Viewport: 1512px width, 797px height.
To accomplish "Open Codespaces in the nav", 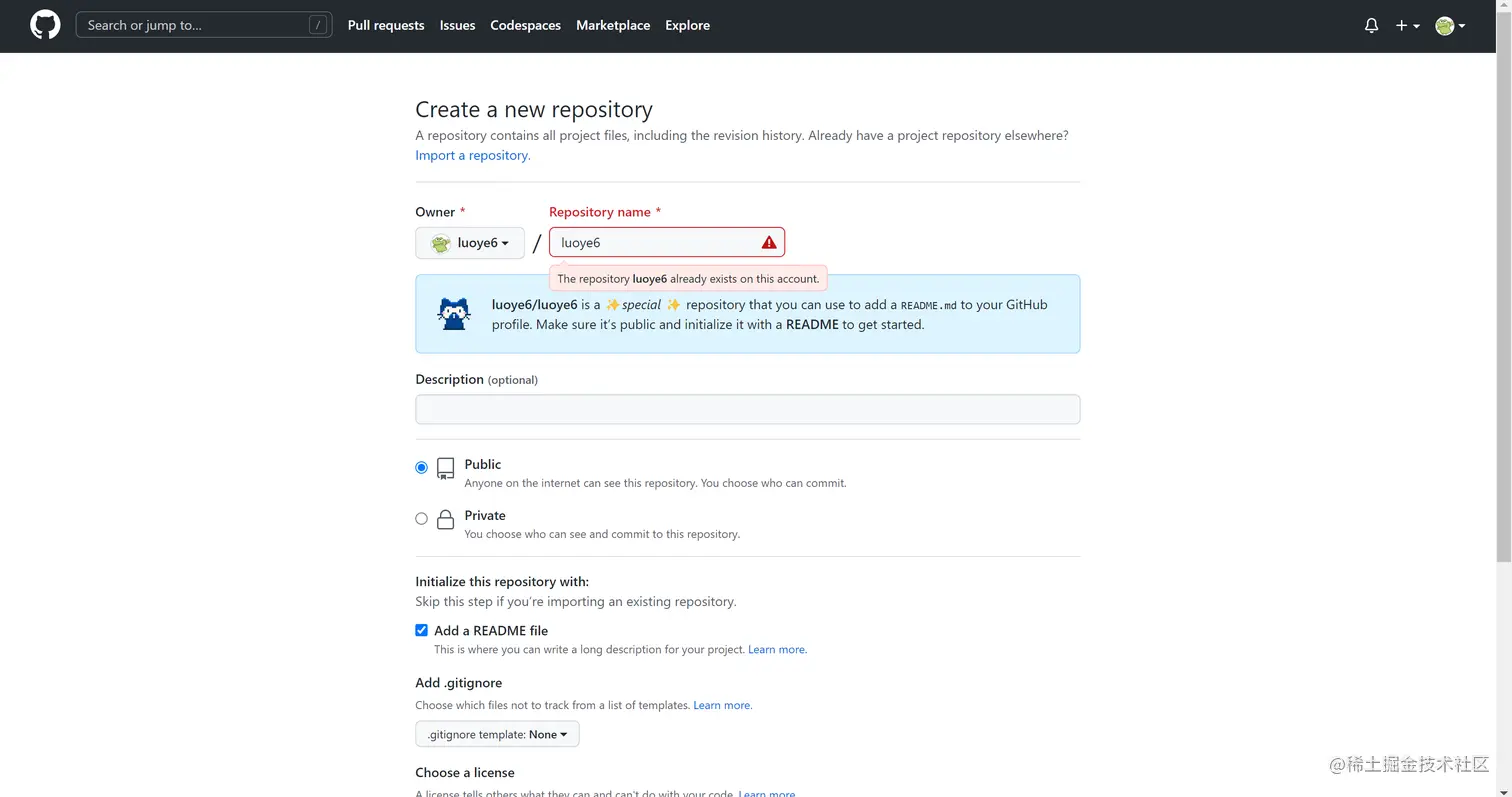I will (525, 25).
